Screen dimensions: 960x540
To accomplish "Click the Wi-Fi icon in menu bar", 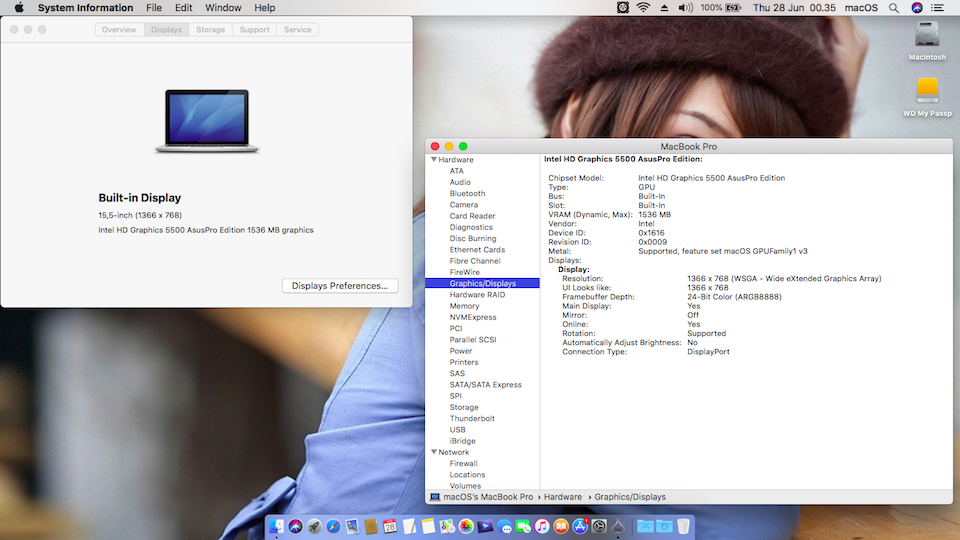I will (643, 8).
